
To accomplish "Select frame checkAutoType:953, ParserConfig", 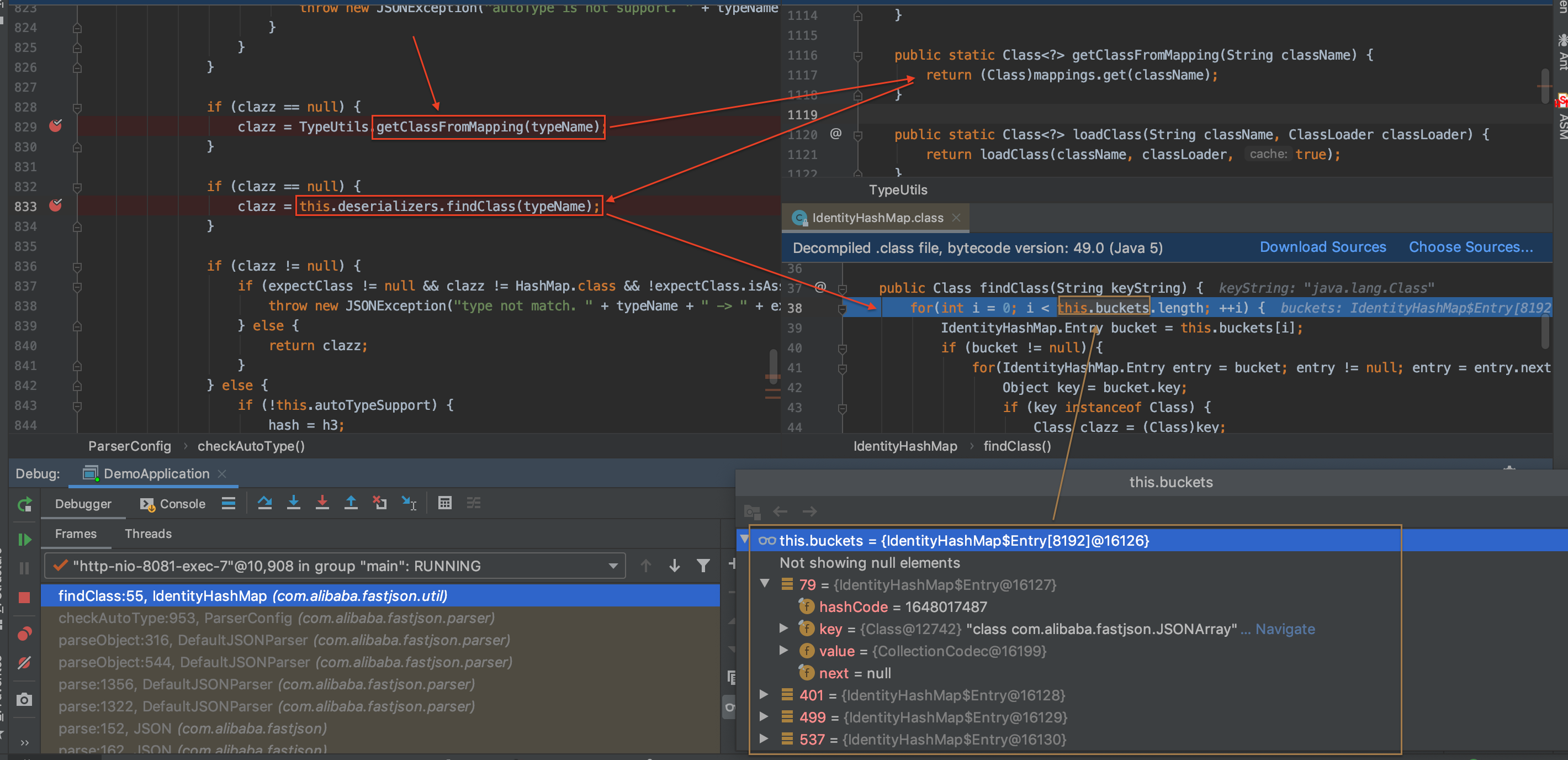I will click(380, 618).
